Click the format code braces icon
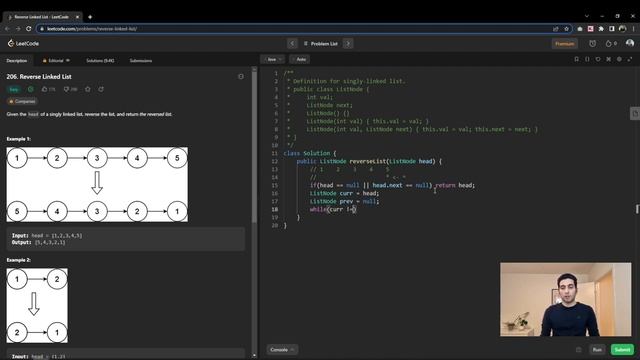The width and height of the screenshot is (640, 360). 587,59
